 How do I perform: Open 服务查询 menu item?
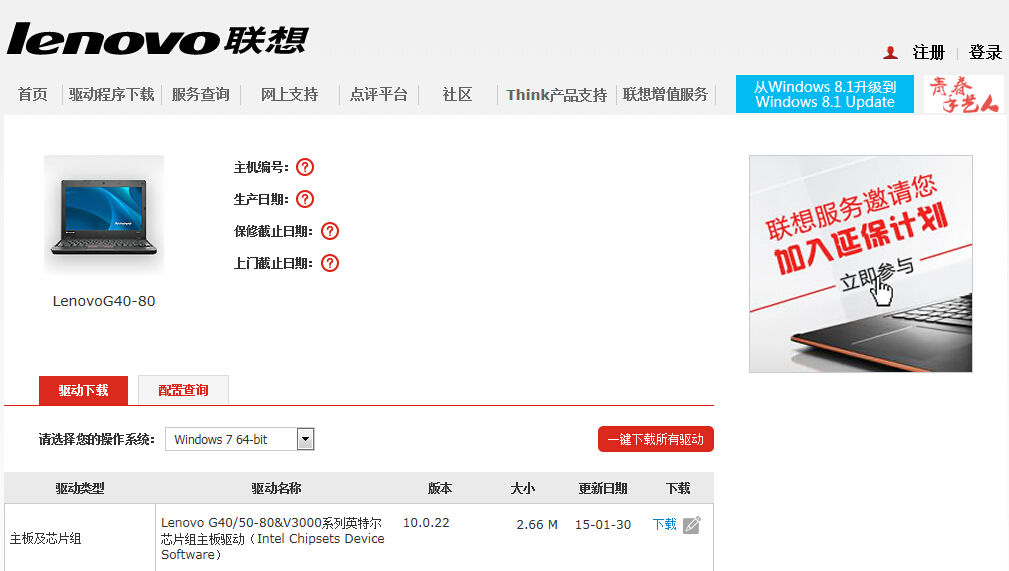pos(201,95)
